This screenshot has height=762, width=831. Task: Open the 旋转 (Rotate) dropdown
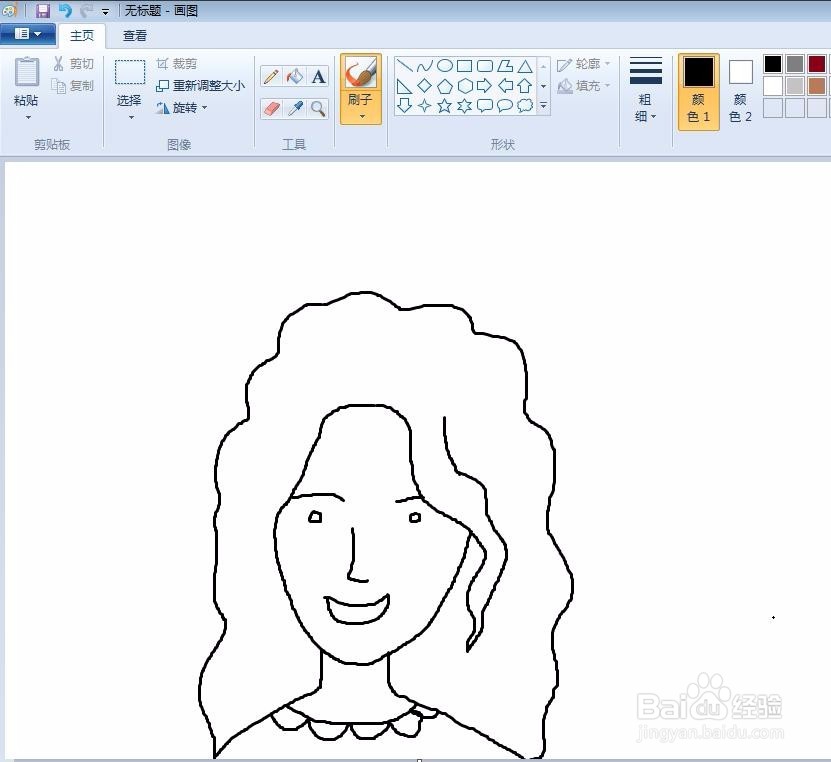tap(203, 108)
